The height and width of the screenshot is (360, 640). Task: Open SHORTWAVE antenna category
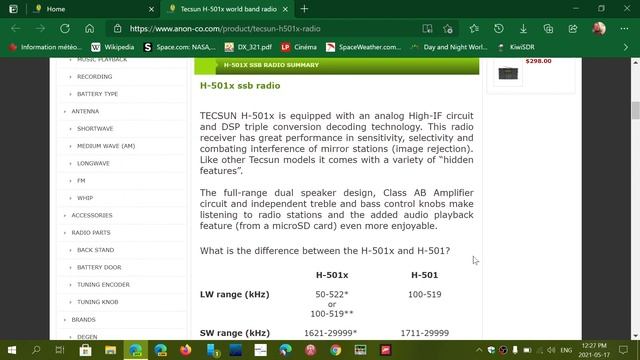95,129
